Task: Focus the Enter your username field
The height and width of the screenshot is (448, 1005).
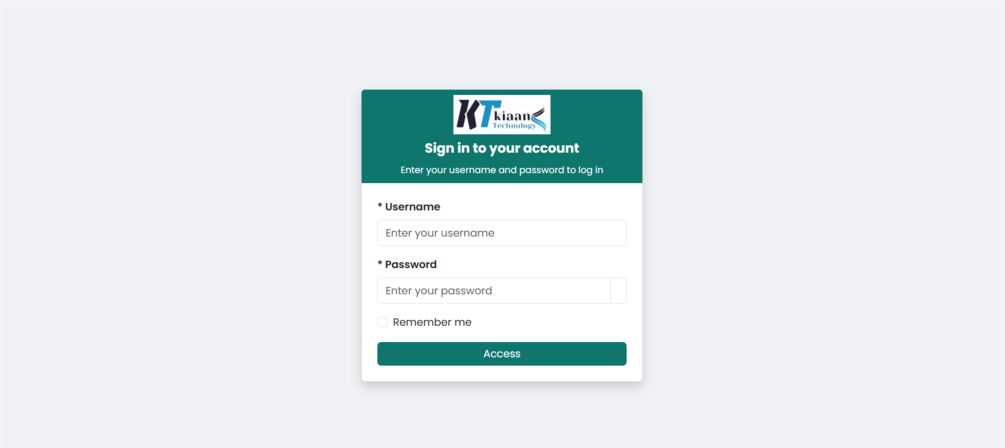Action: (502, 233)
